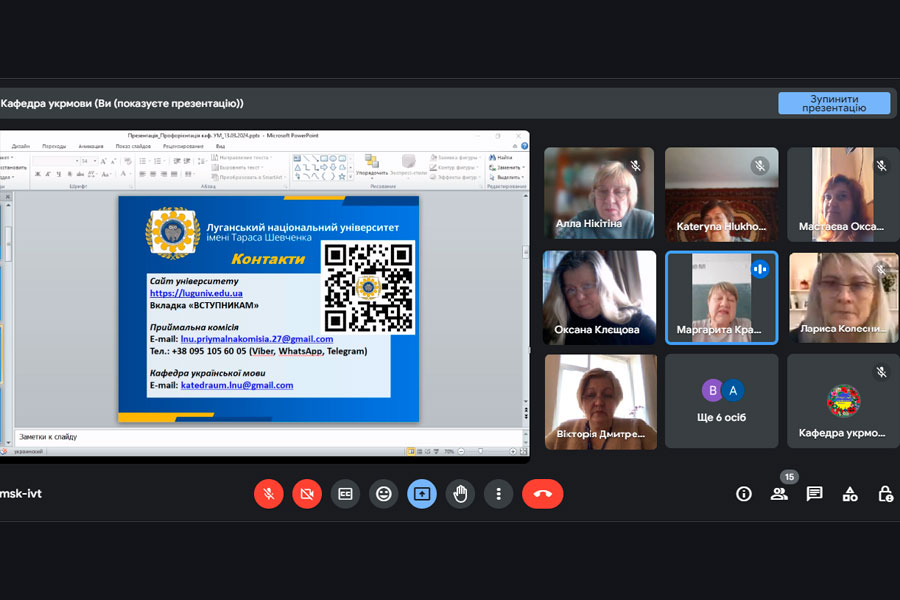Toggle closed captions in Meet

click(346, 494)
